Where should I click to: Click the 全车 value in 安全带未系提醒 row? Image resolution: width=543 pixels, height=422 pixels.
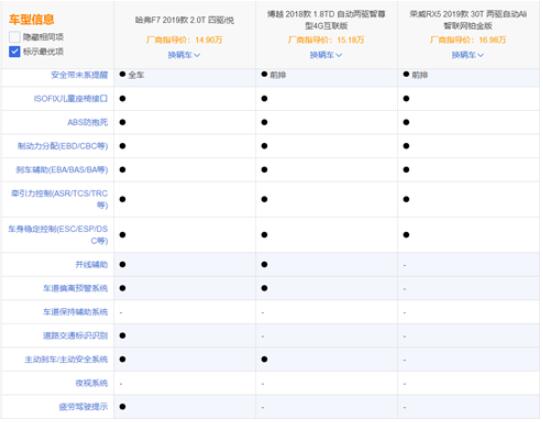coord(136,75)
